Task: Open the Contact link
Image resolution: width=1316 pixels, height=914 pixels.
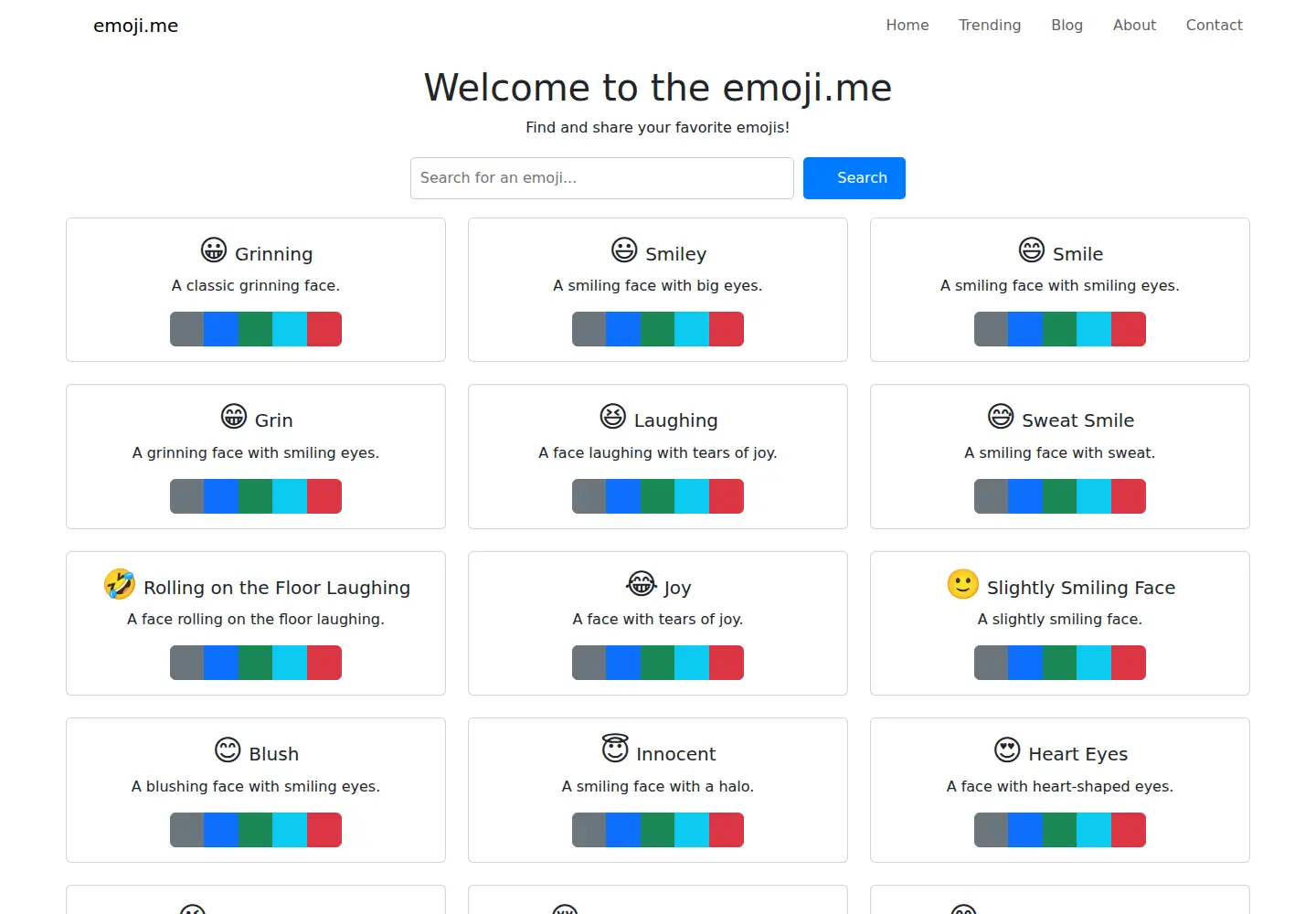Action: [x=1214, y=26]
